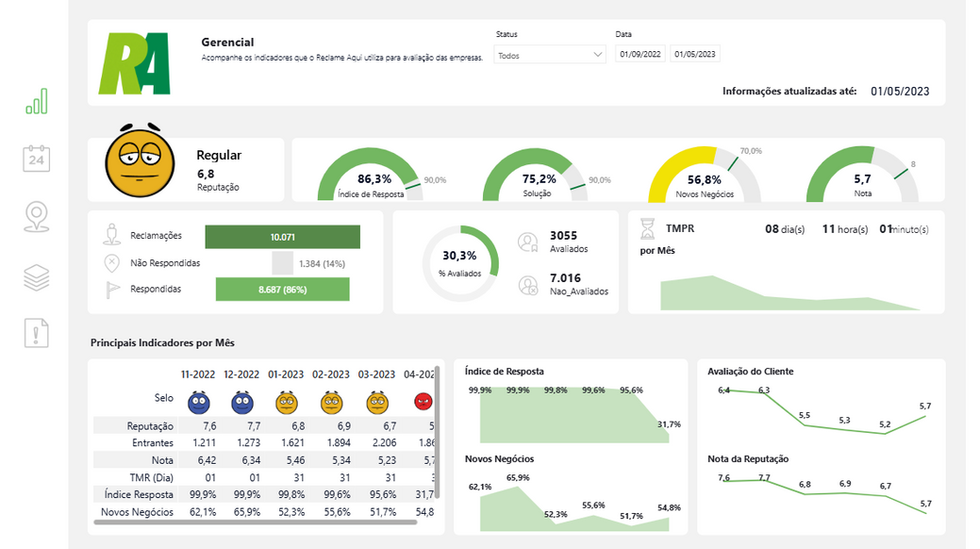Click the Regular reputation face icon
This screenshot has height=549, width=980.
click(x=140, y=161)
